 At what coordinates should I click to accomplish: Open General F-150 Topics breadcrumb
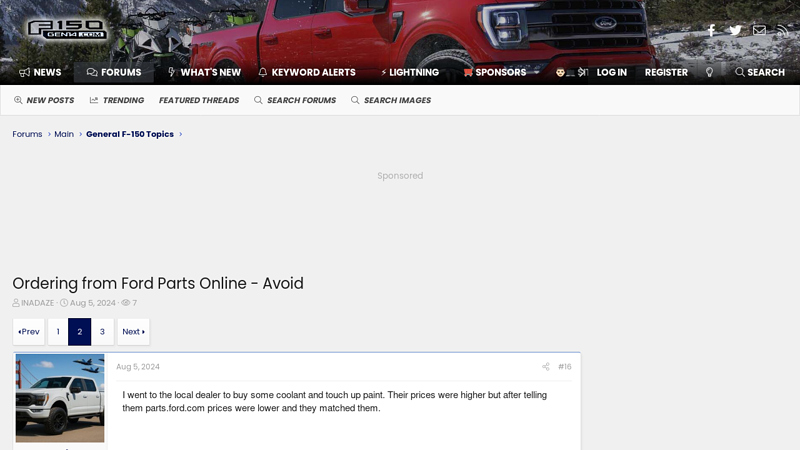click(x=130, y=134)
